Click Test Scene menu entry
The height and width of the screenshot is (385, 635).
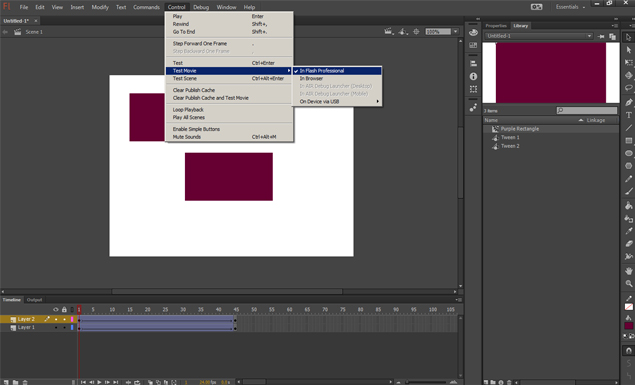pyautogui.click(x=229, y=79)
